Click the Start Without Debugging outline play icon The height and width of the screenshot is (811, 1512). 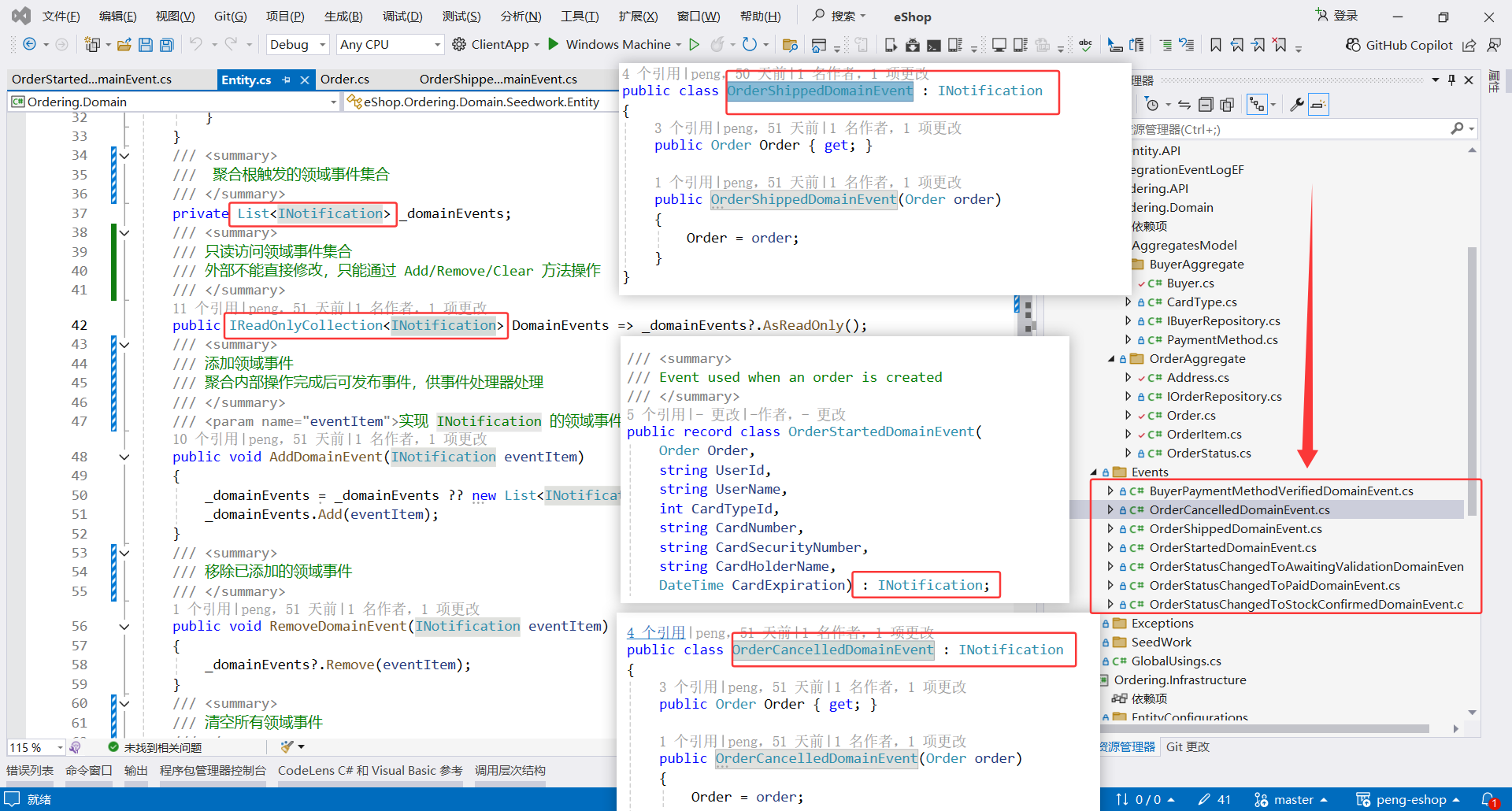coord(694,44)
